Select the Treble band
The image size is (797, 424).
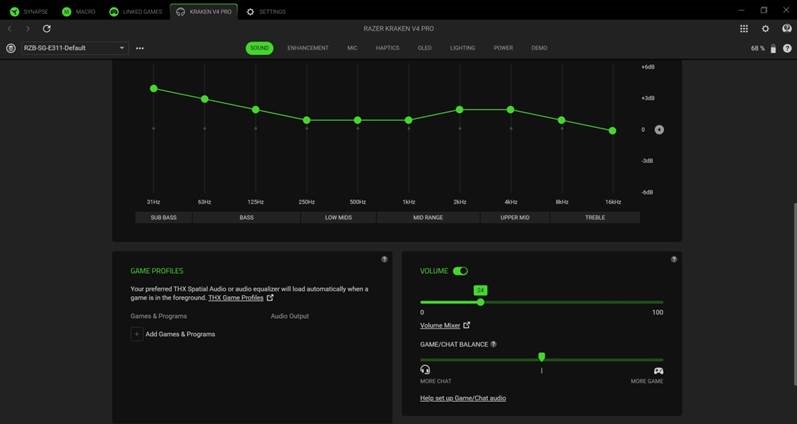pos(595,218)
